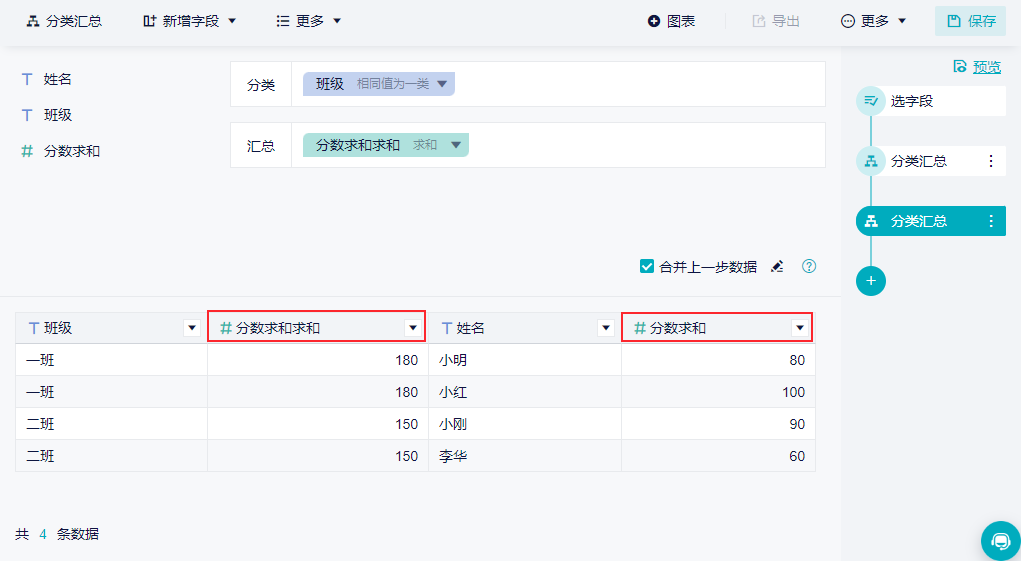
Task: Open the 预览 preview link
Action: (977, 66)
